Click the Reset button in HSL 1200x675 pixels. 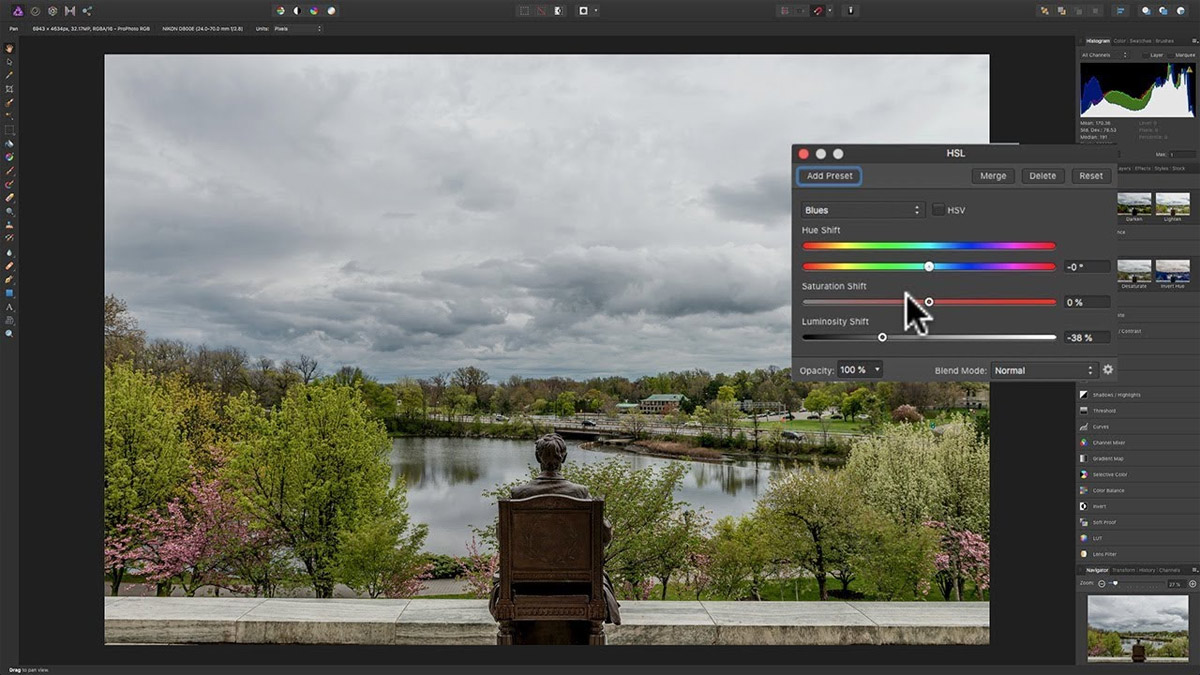tap(1091, 176)
